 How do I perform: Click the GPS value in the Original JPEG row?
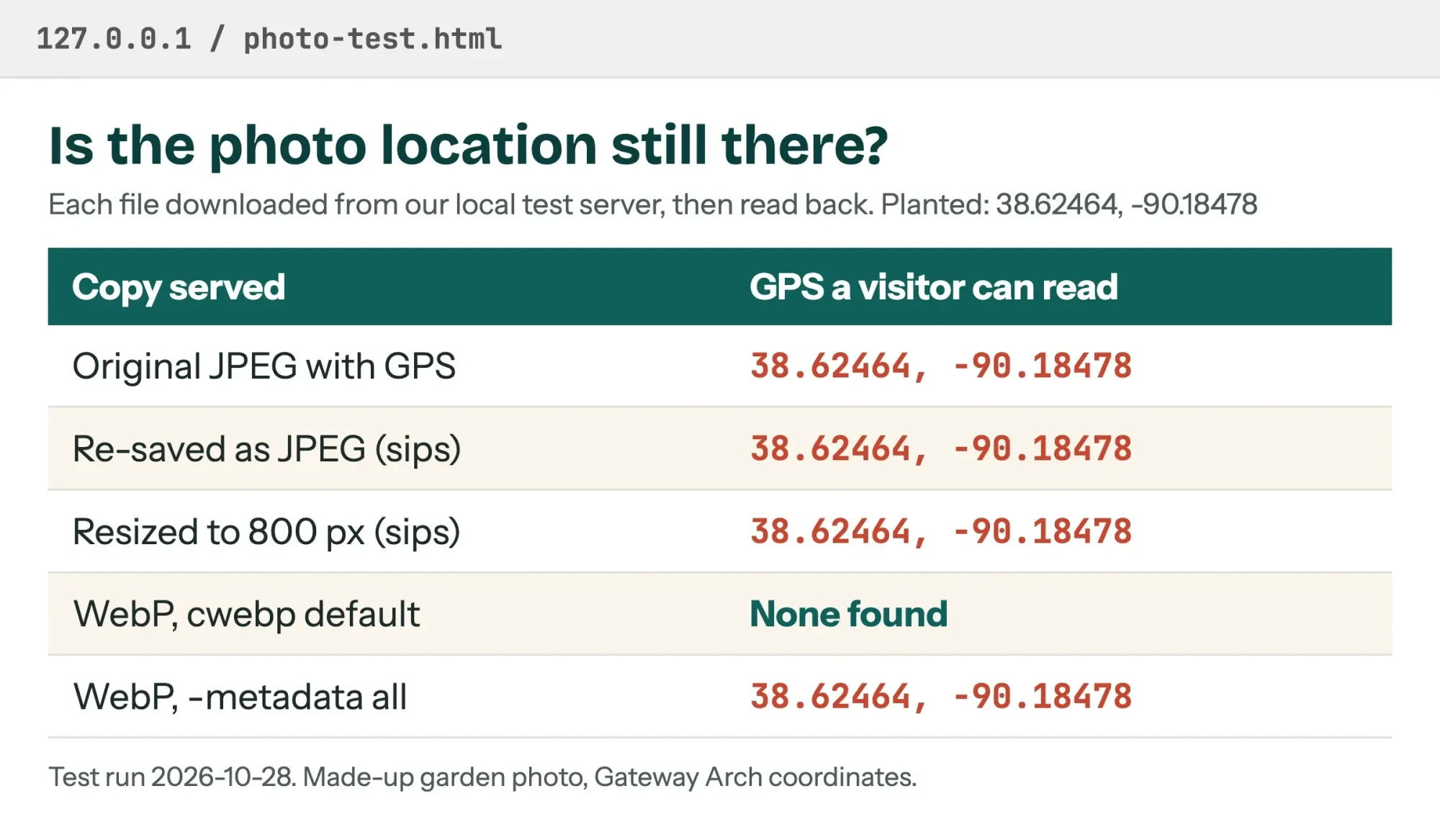[x=941, y=366]
